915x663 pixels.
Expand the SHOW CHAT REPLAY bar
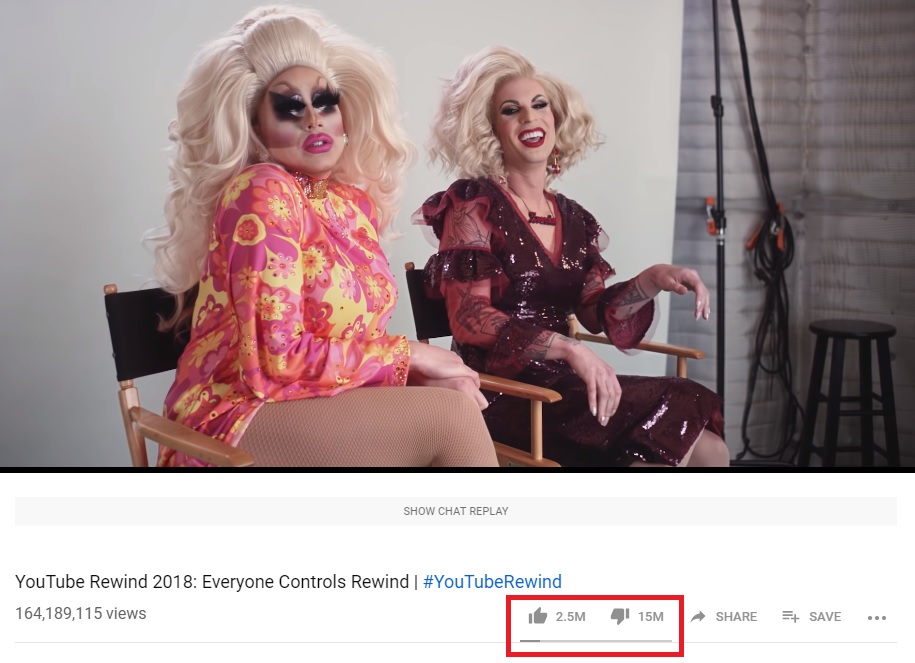tap(456, 511)
